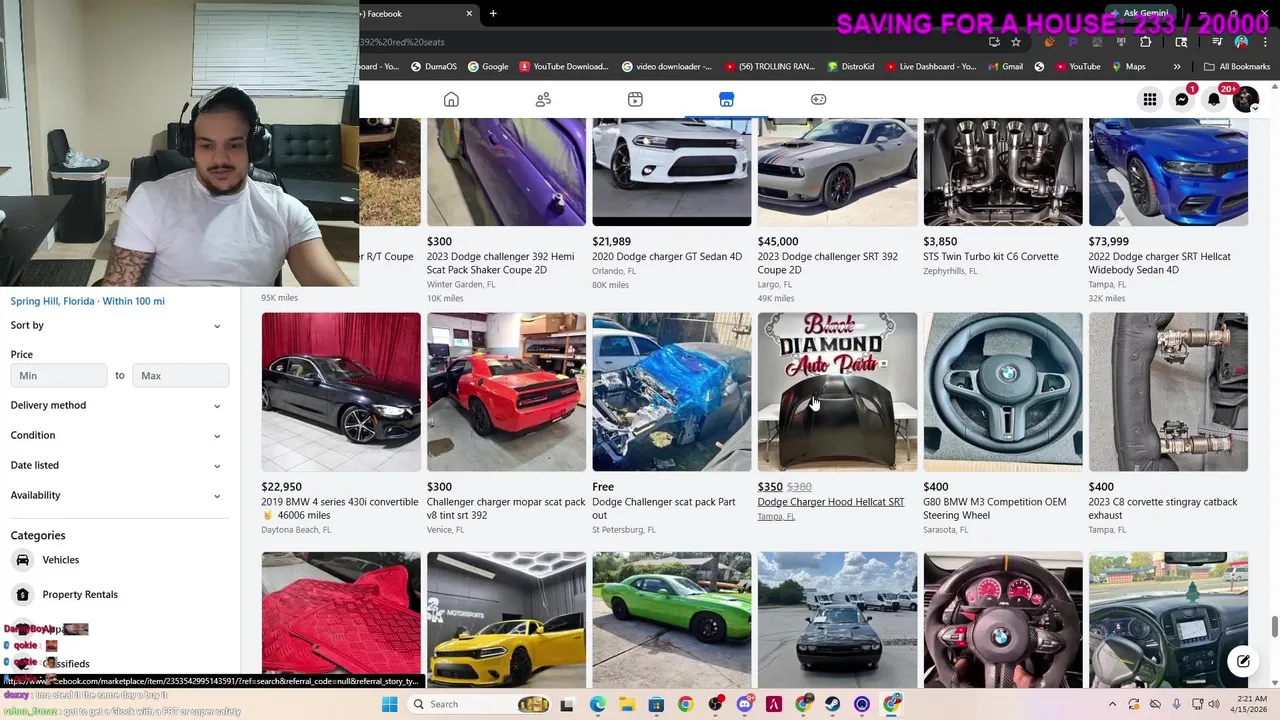Image resolution: width=1280 pixels, height=720 pixels.
Task: Open Discord from taskbar
Action: (744, 704)
